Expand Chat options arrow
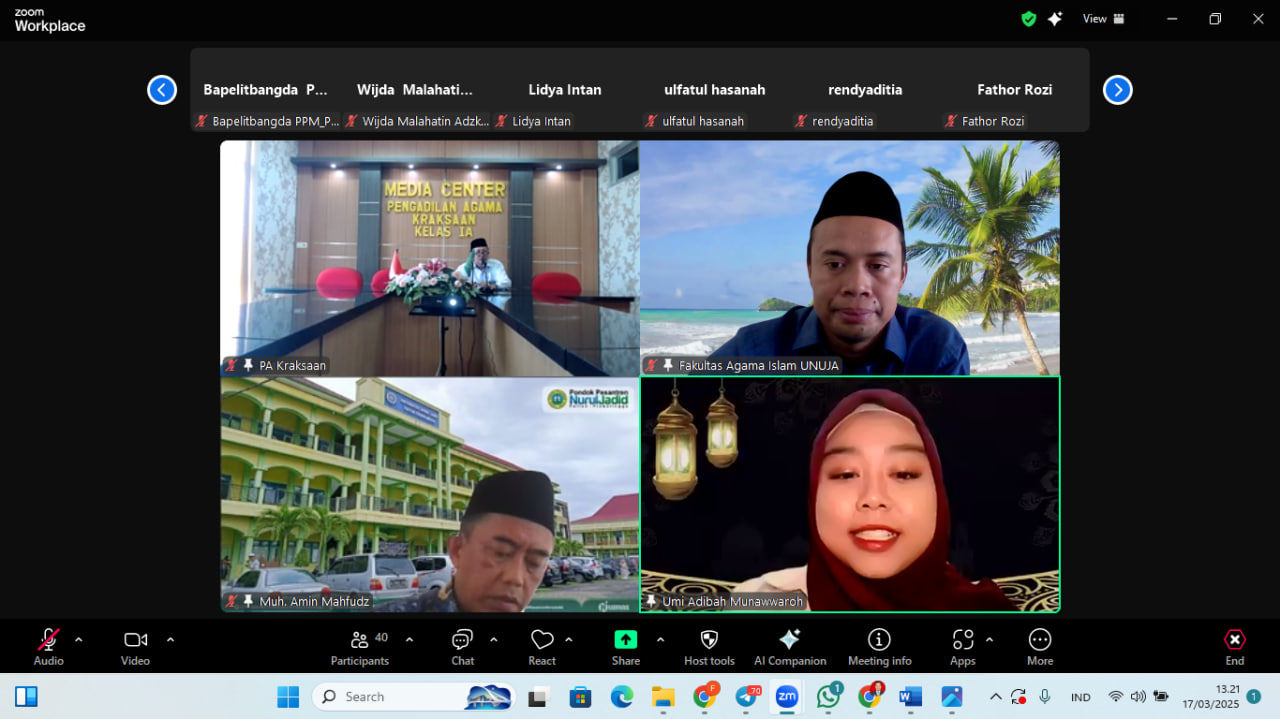This screenshot has height=719, width=1280. [493, 640]
